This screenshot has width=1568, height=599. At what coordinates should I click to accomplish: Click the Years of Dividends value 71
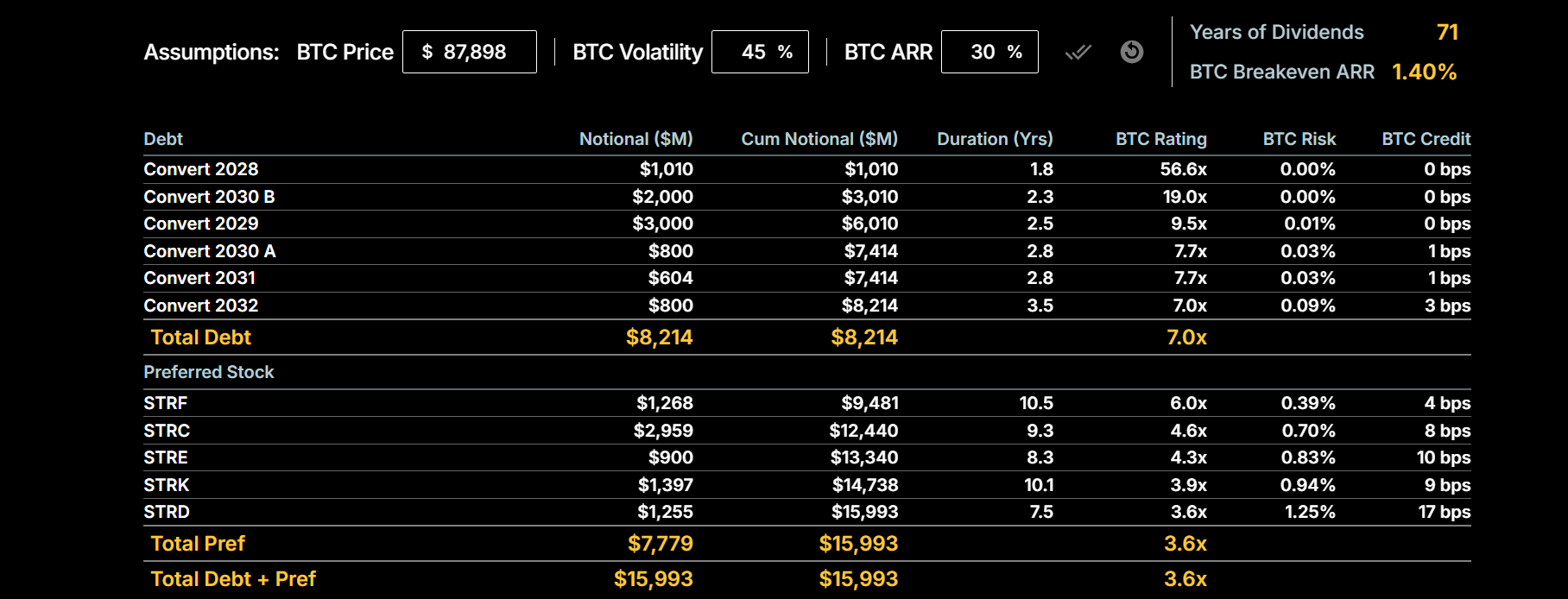pos(1447,32)
